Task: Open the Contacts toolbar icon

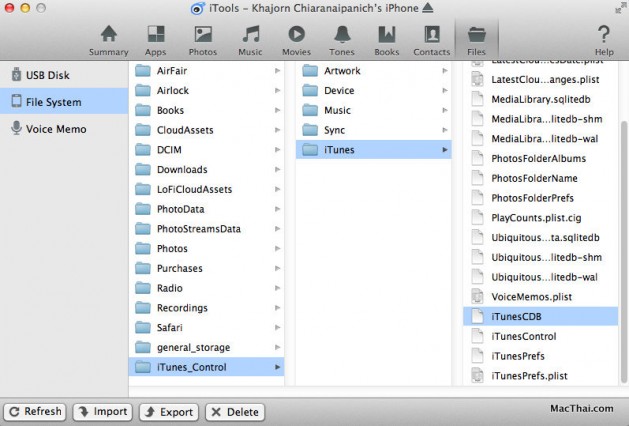Action: pyautogui.click(x=432, y=34)
